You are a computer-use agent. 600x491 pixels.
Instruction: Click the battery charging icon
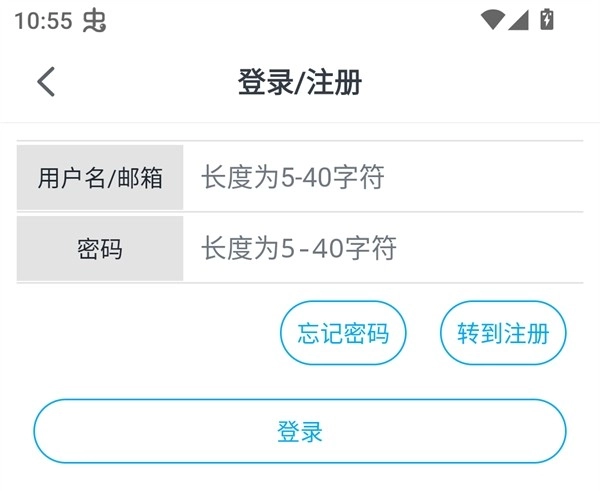[547, 19]
